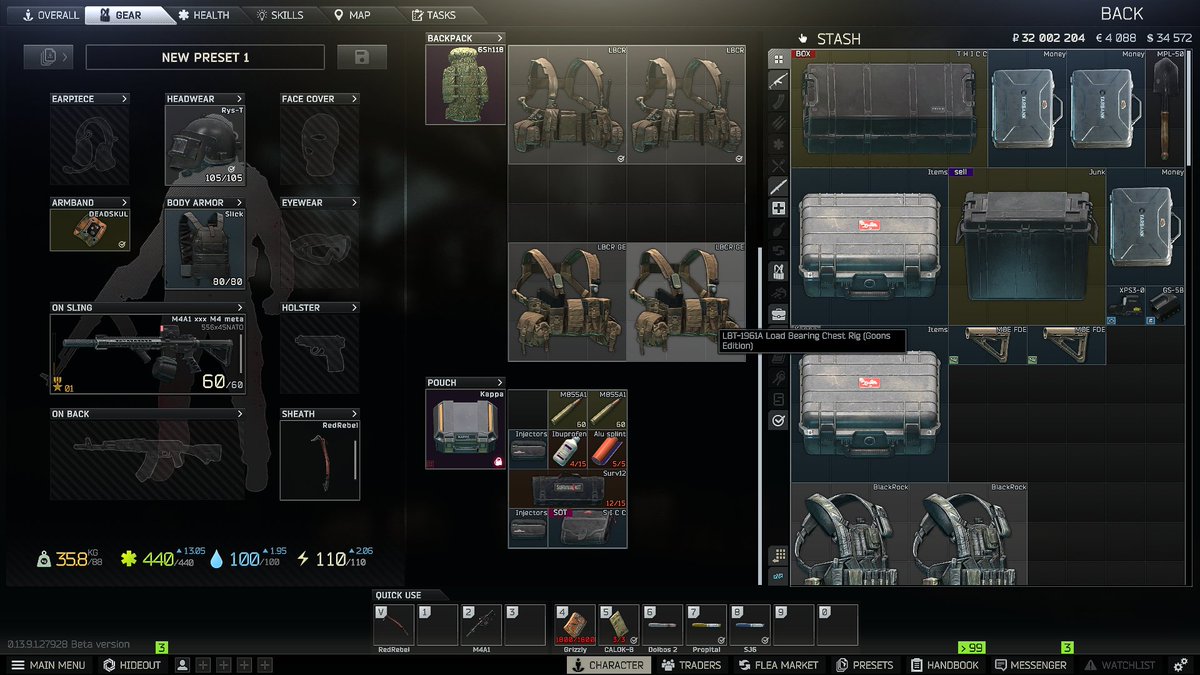This screenshot has height=675, width=1200.
Task: Switch to the Health tab
Action: click(203, 15)
